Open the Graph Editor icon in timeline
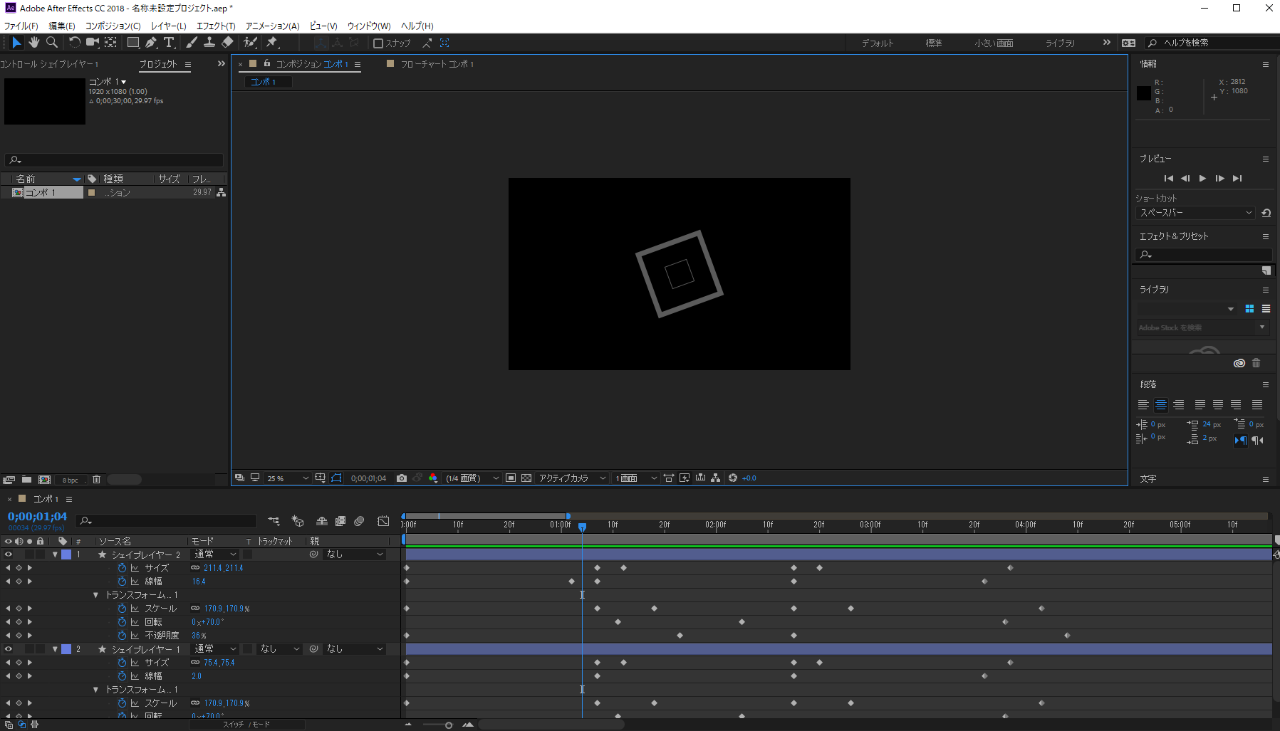This screenshot has height=731, width=1280. tap(383, 521)
